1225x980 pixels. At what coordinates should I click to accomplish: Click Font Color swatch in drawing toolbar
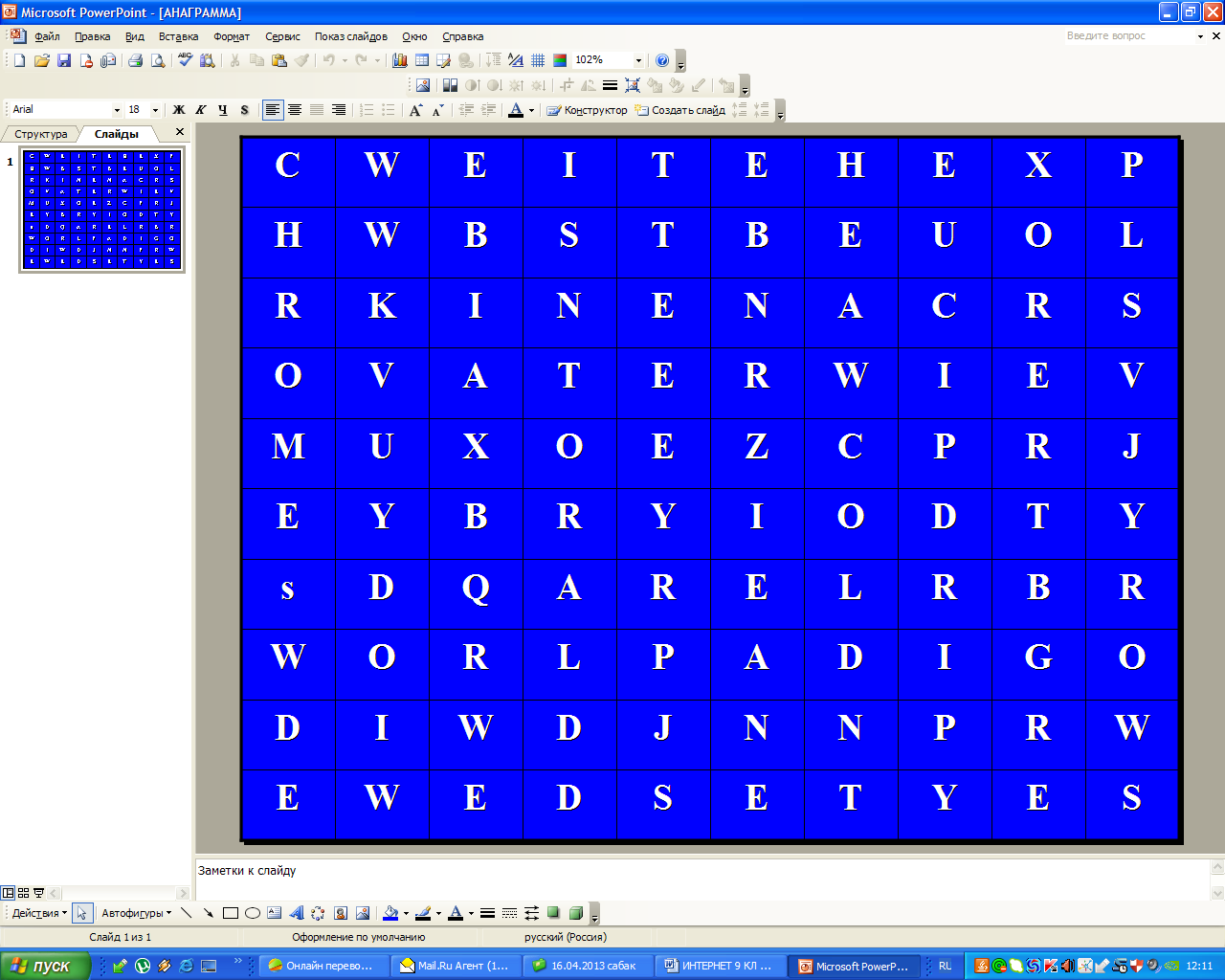tap(456, 913)
